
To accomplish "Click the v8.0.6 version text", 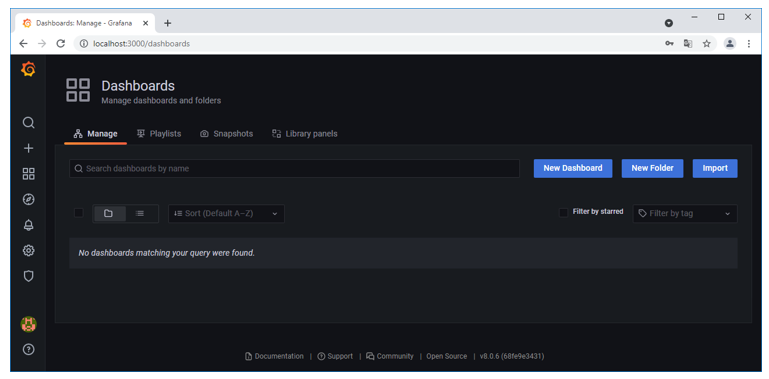I will (512, 356).
